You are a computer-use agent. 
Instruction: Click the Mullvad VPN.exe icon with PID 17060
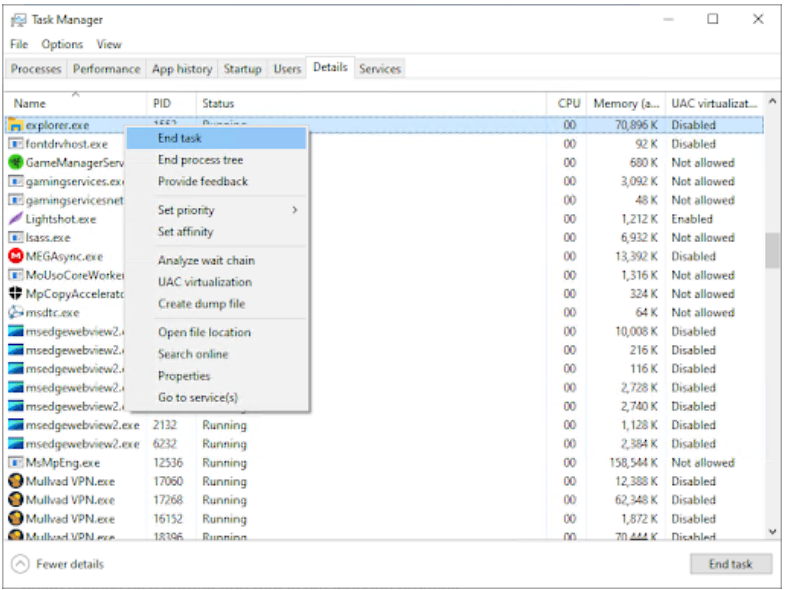tap(16, 482)
